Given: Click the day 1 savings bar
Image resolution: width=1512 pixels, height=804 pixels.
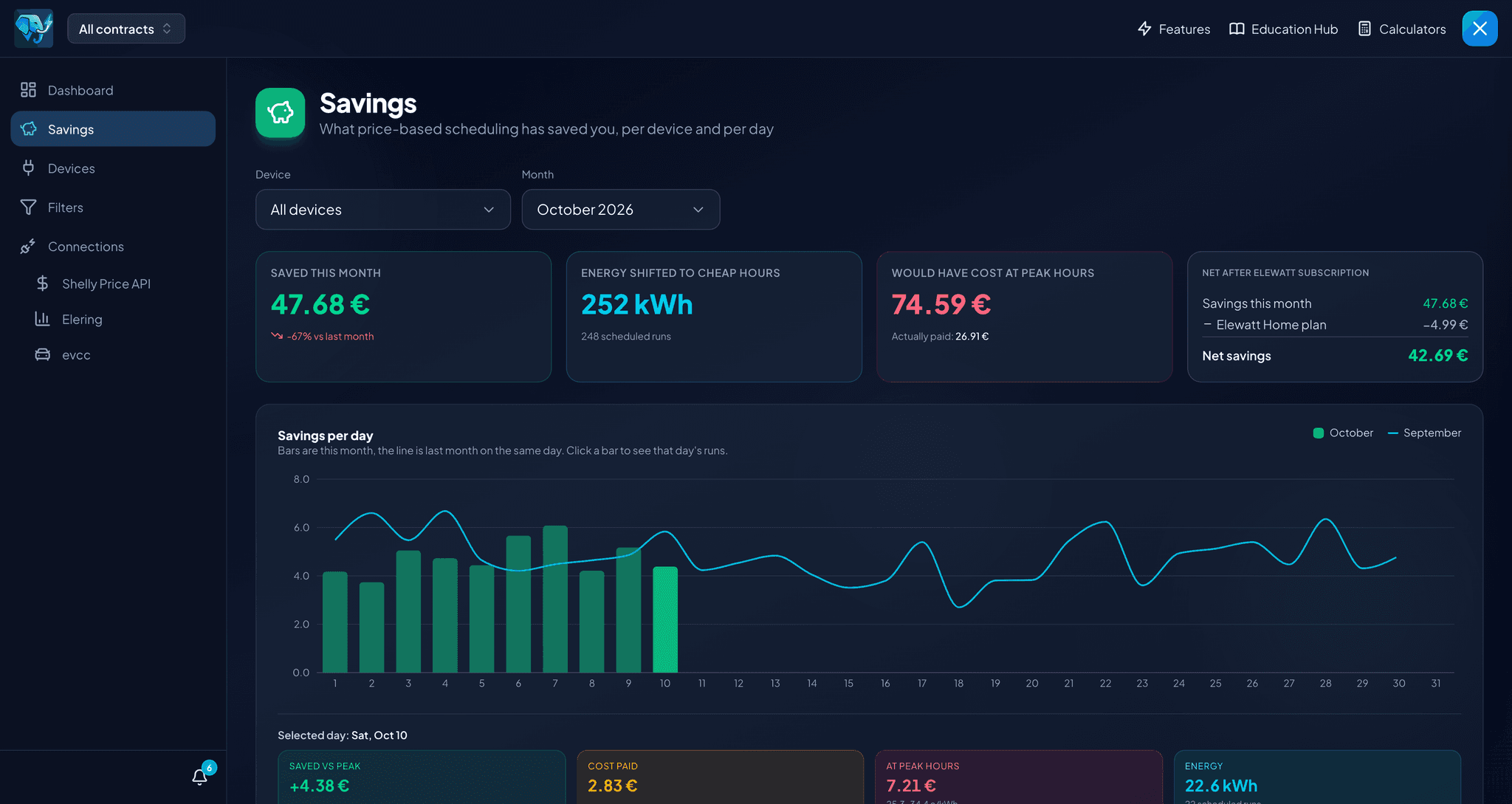Looking at the screenshot, I should click(x=335, y=622).
